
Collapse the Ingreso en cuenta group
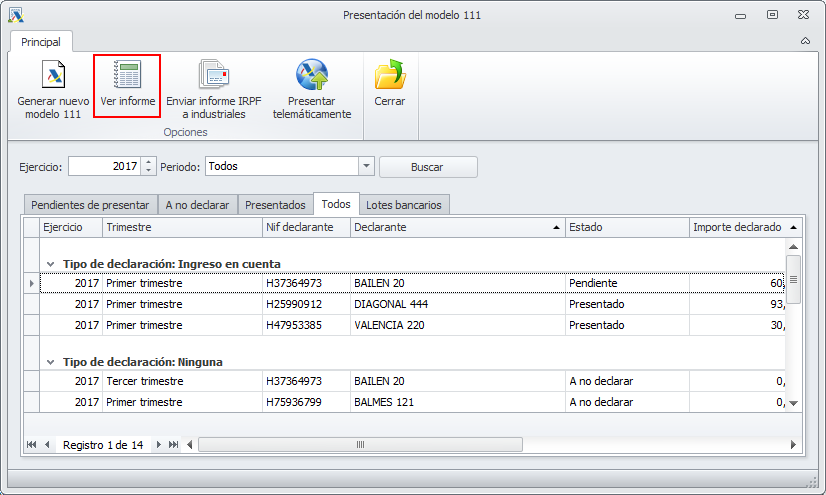50,264
